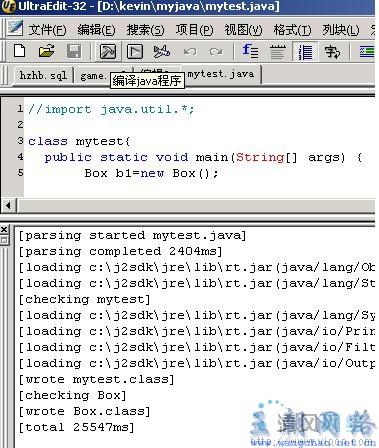Open the 列块(L) menu

(x=341, y=30)
